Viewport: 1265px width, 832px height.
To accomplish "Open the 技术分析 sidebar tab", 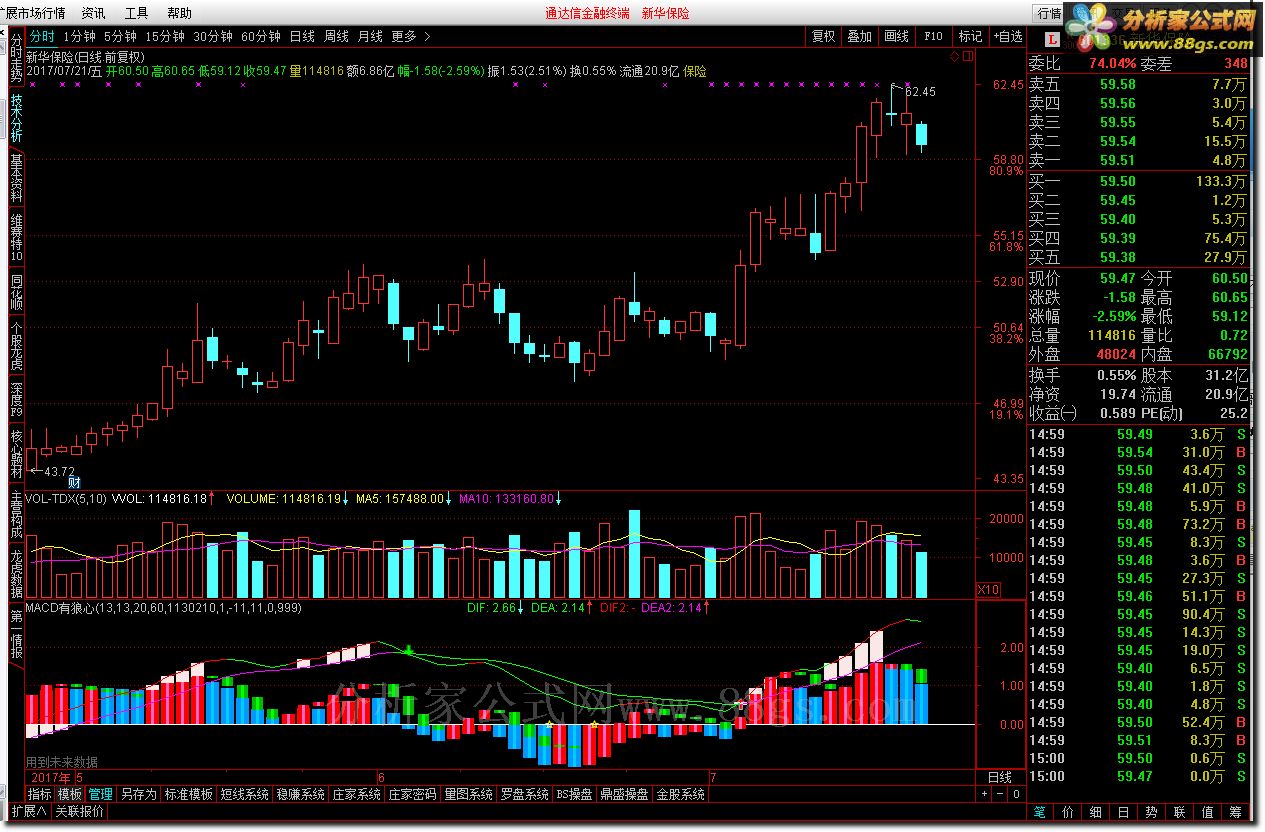I will pyautogui.click(x=16, y=118).
